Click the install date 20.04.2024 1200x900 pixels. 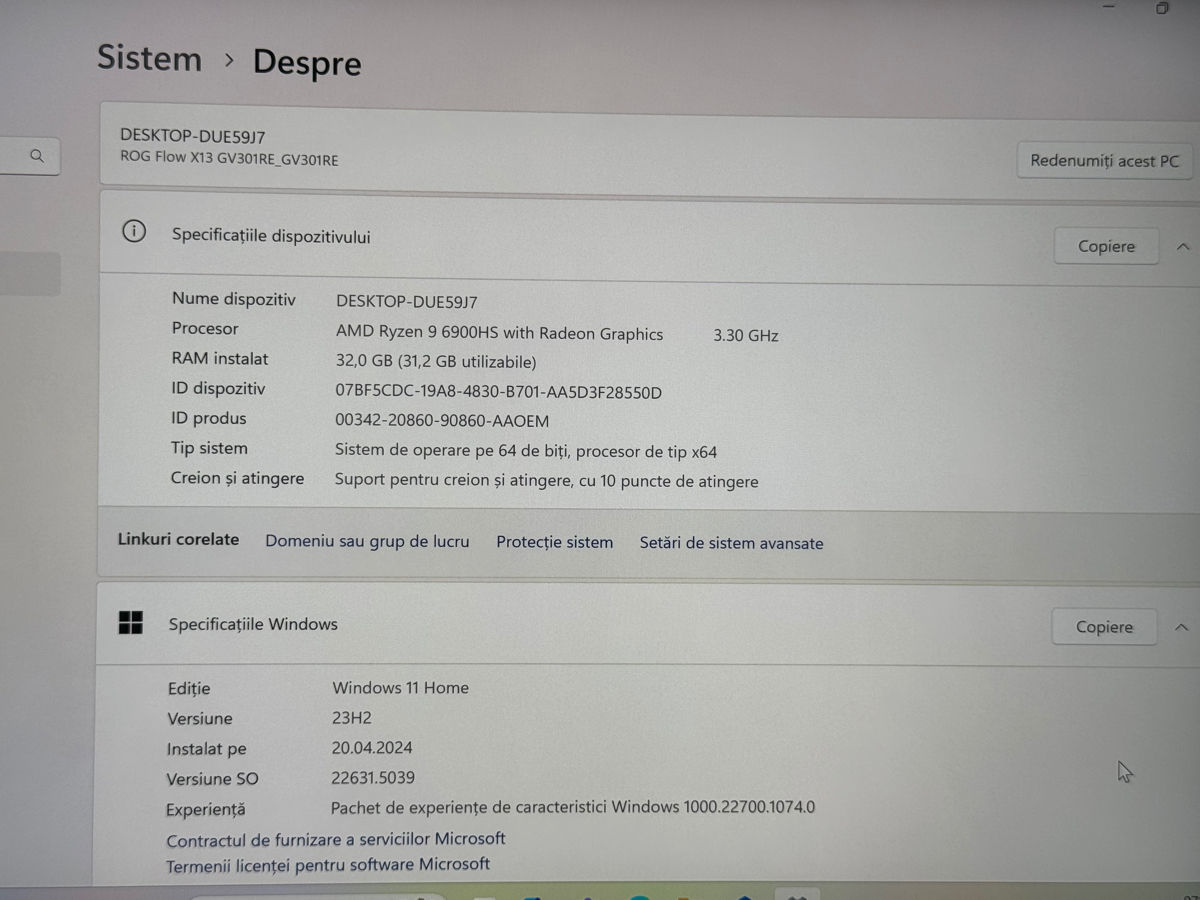[372, 748]
